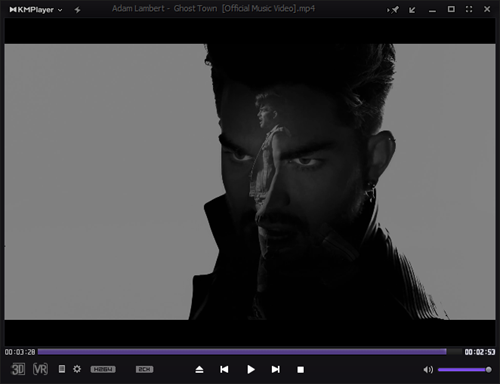500x384 pixels.
Task: Skip to the next track
Action: coord(276,369)
